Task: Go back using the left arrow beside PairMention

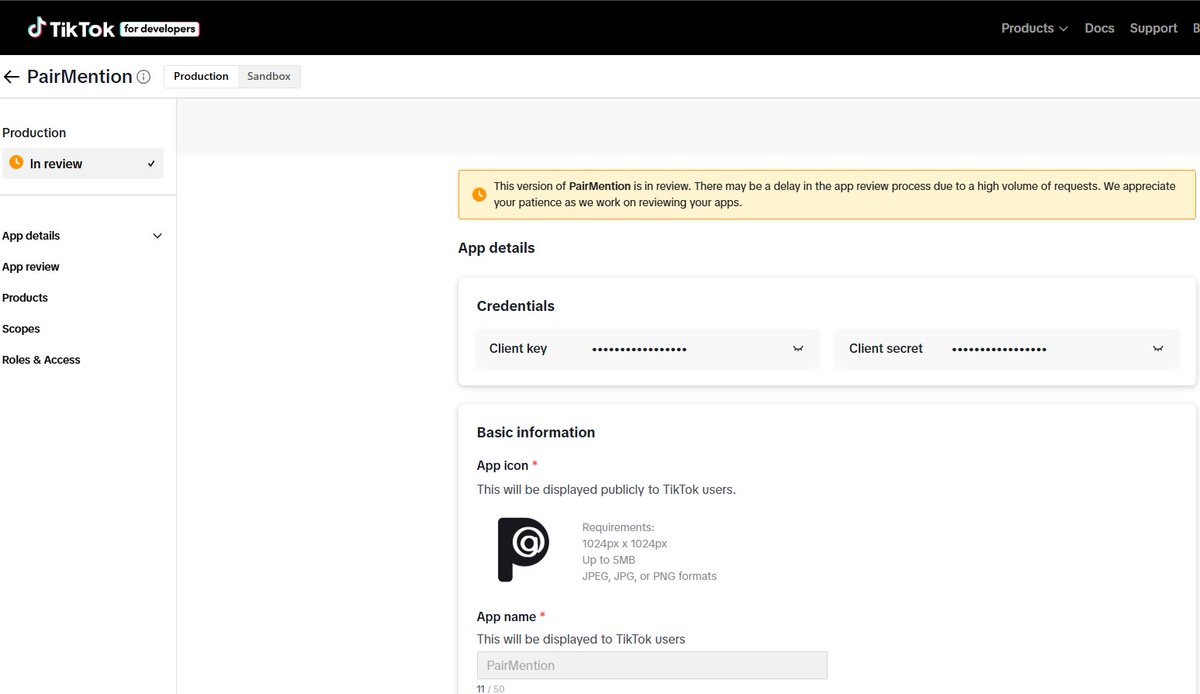Action: click(12, 77)
